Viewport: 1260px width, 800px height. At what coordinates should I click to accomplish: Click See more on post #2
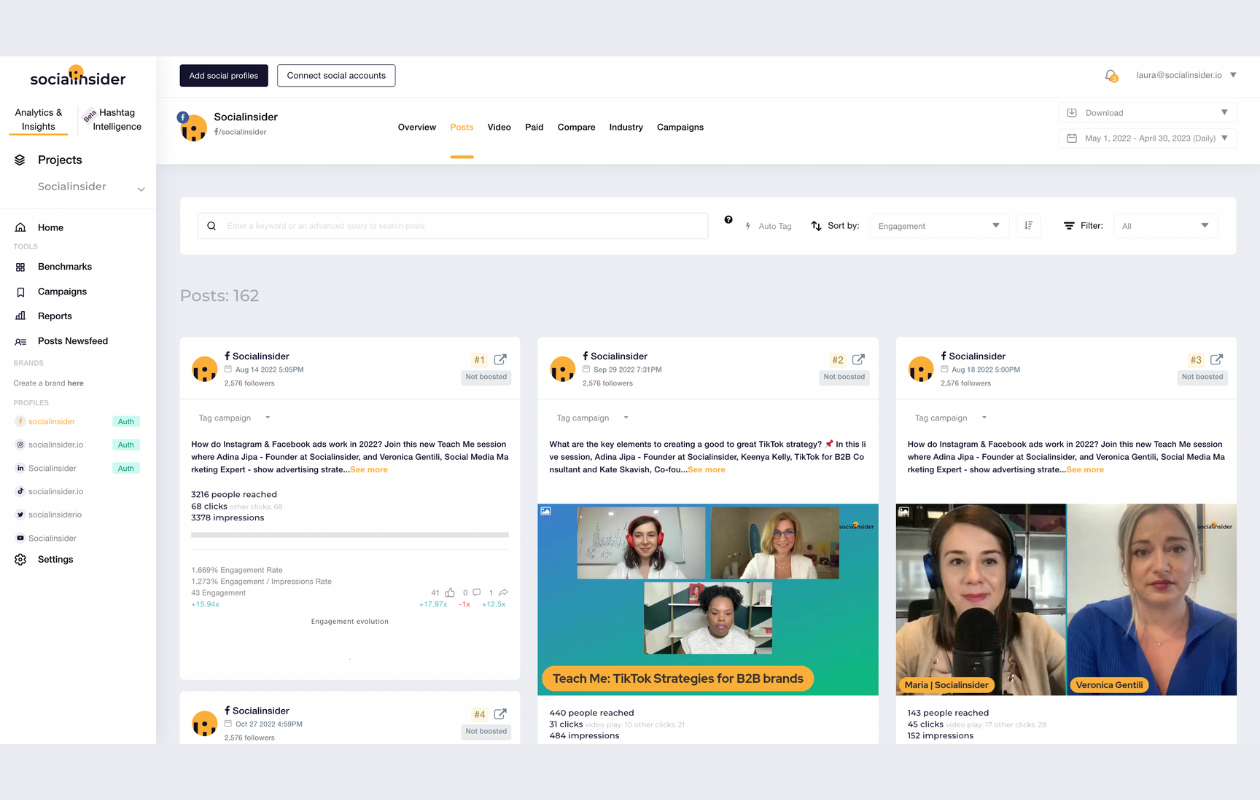tap(707, 470)
